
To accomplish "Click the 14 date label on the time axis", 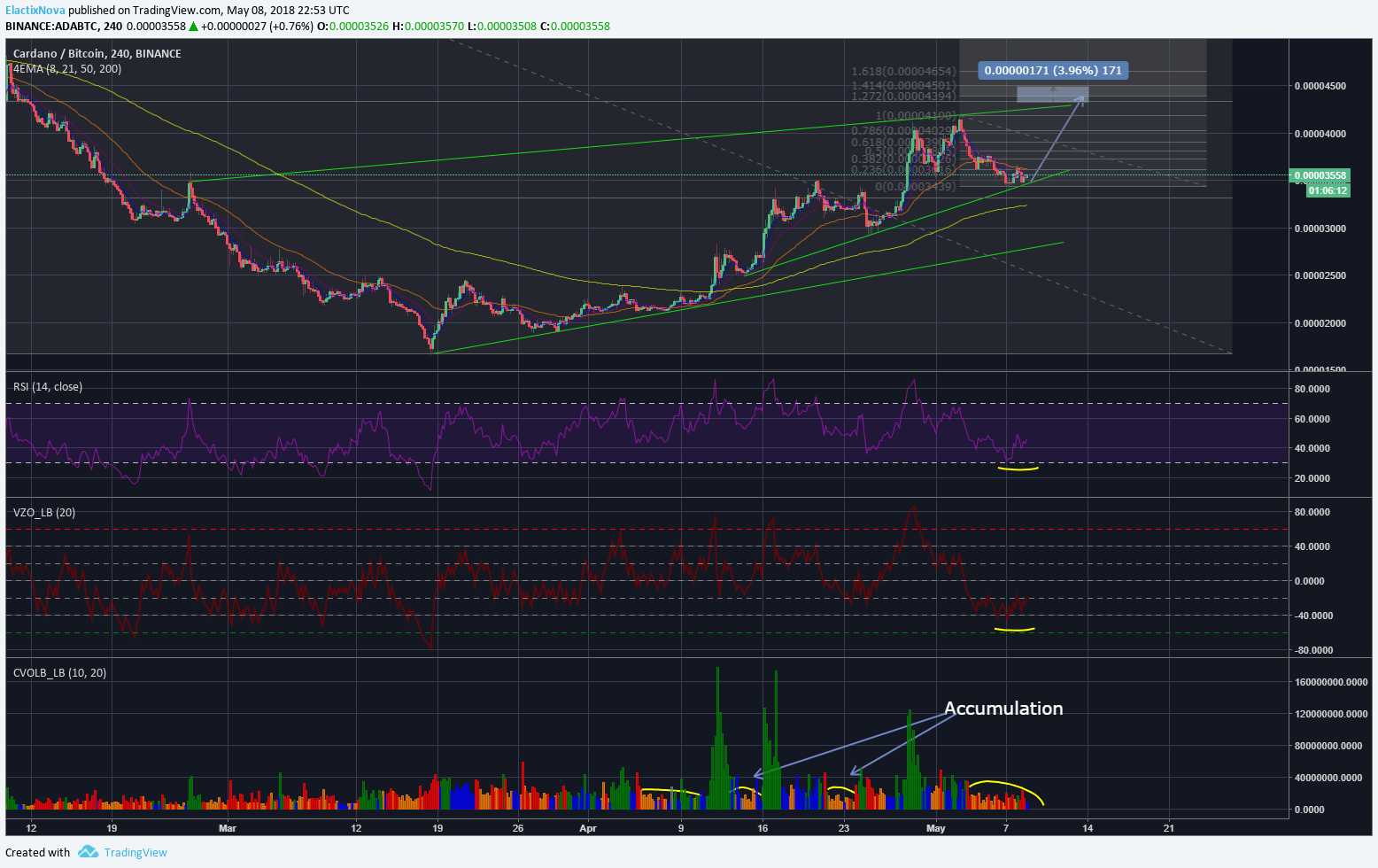I will (1088, 829).
